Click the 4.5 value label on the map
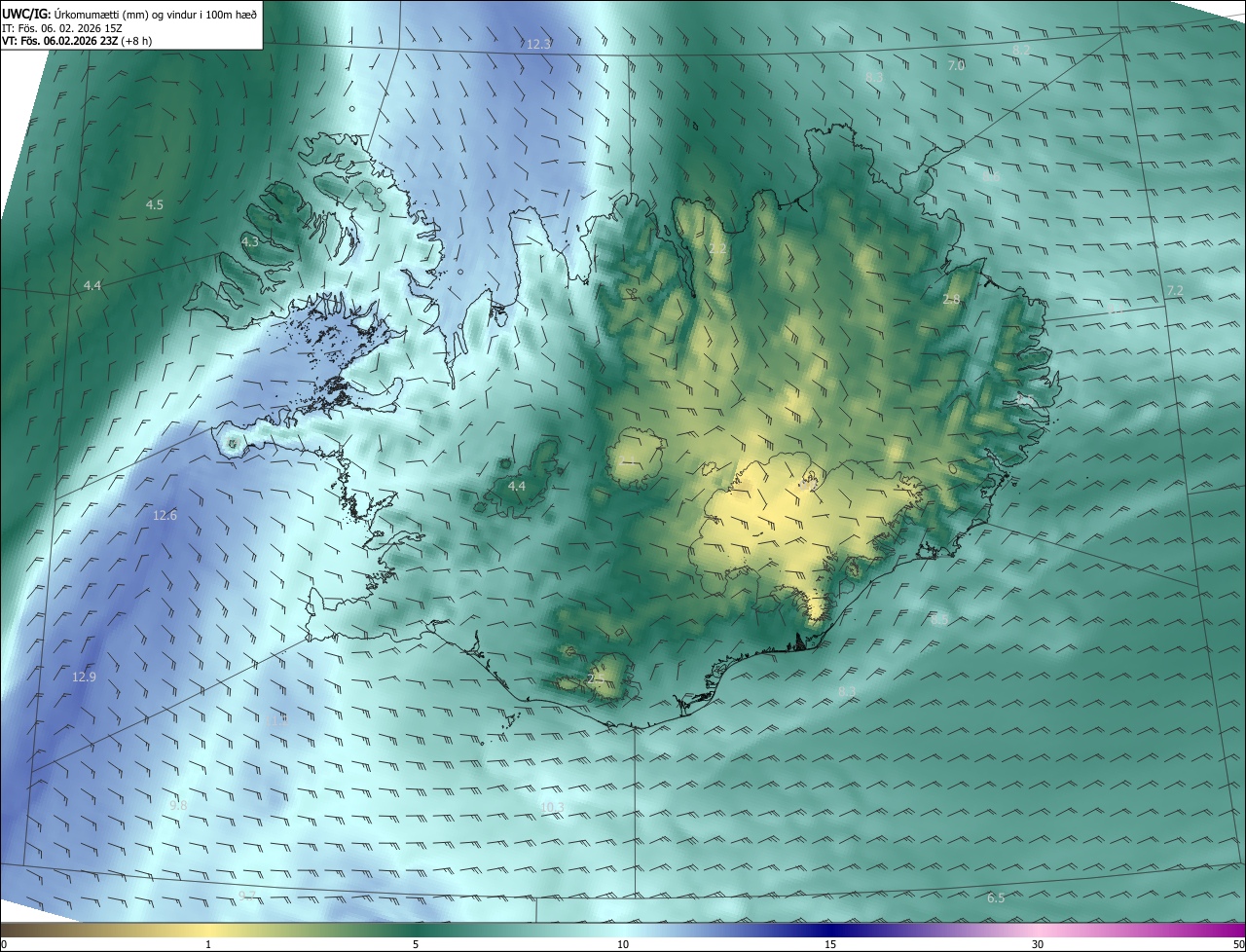 (x=155, y=205)
